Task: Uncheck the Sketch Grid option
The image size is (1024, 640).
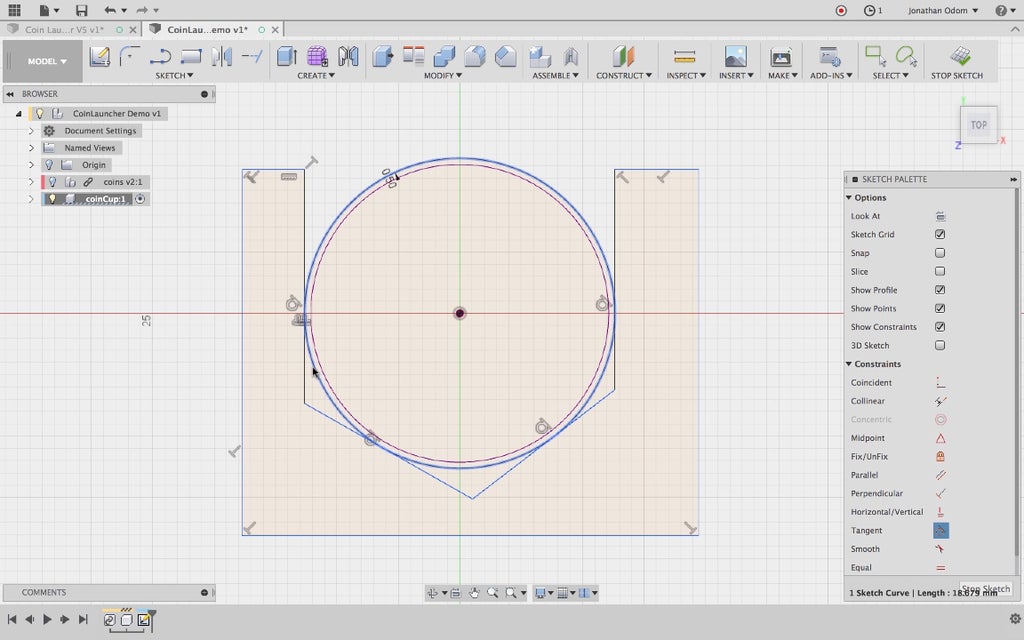Action: pyautogui.click(x=940, y=235)
